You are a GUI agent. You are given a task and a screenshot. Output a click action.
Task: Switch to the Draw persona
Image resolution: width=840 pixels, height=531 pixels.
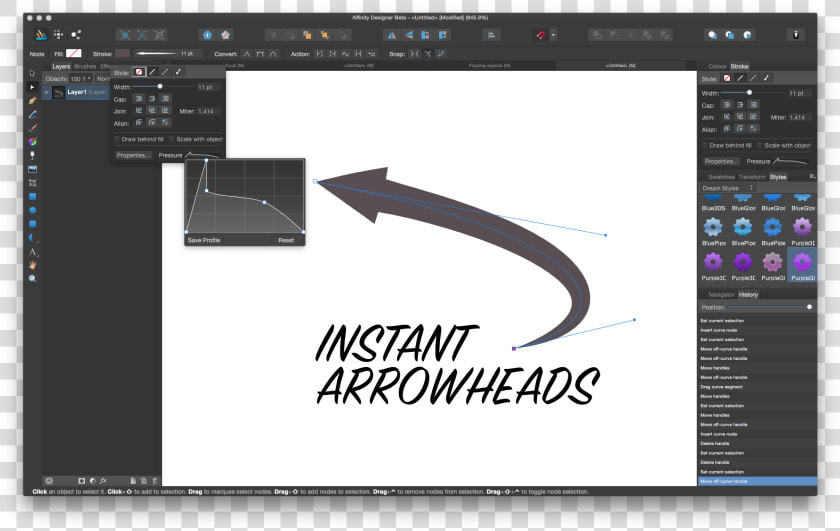[41, 35]
